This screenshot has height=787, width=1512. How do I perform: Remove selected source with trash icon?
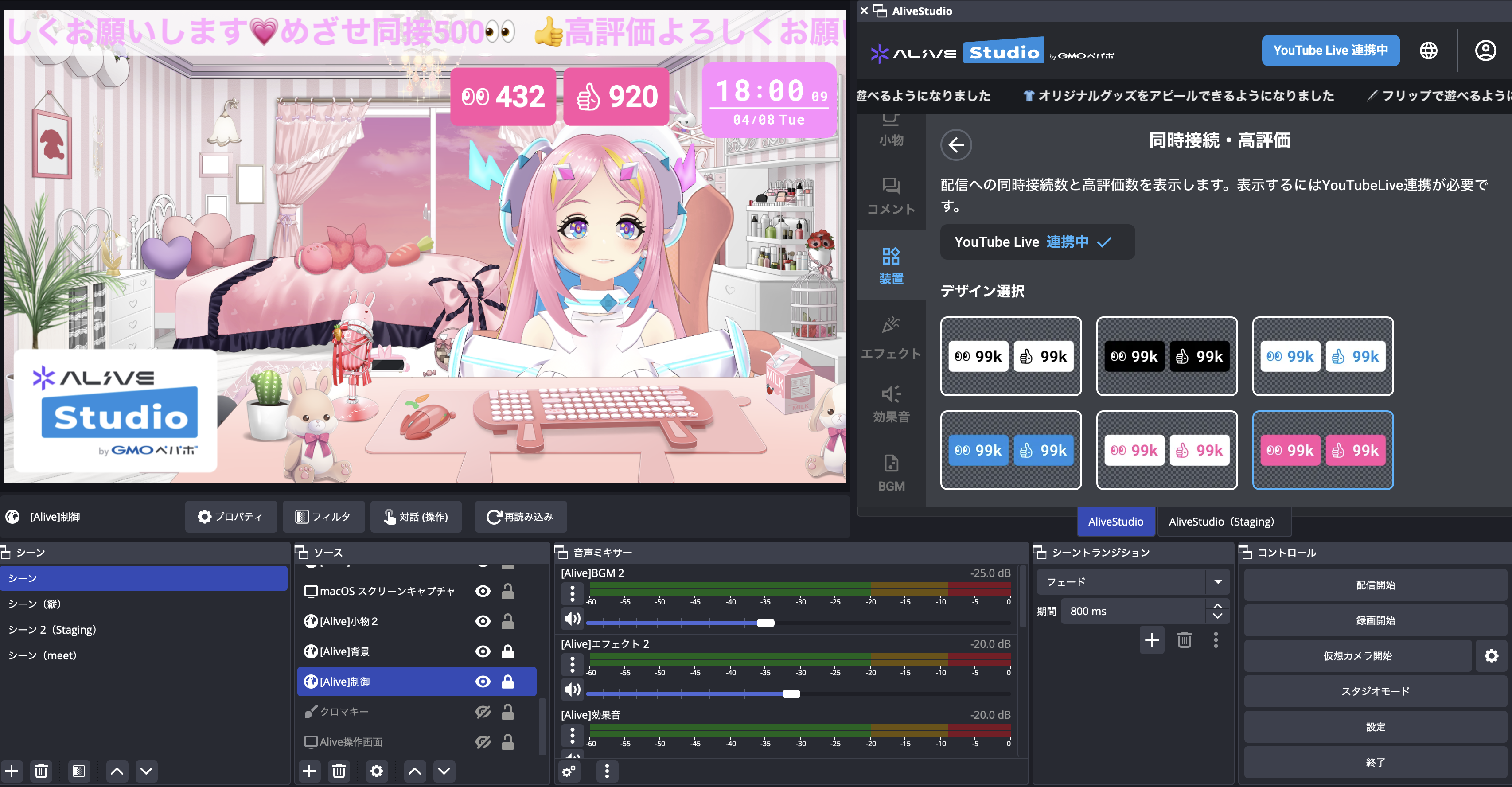(339, 771)
